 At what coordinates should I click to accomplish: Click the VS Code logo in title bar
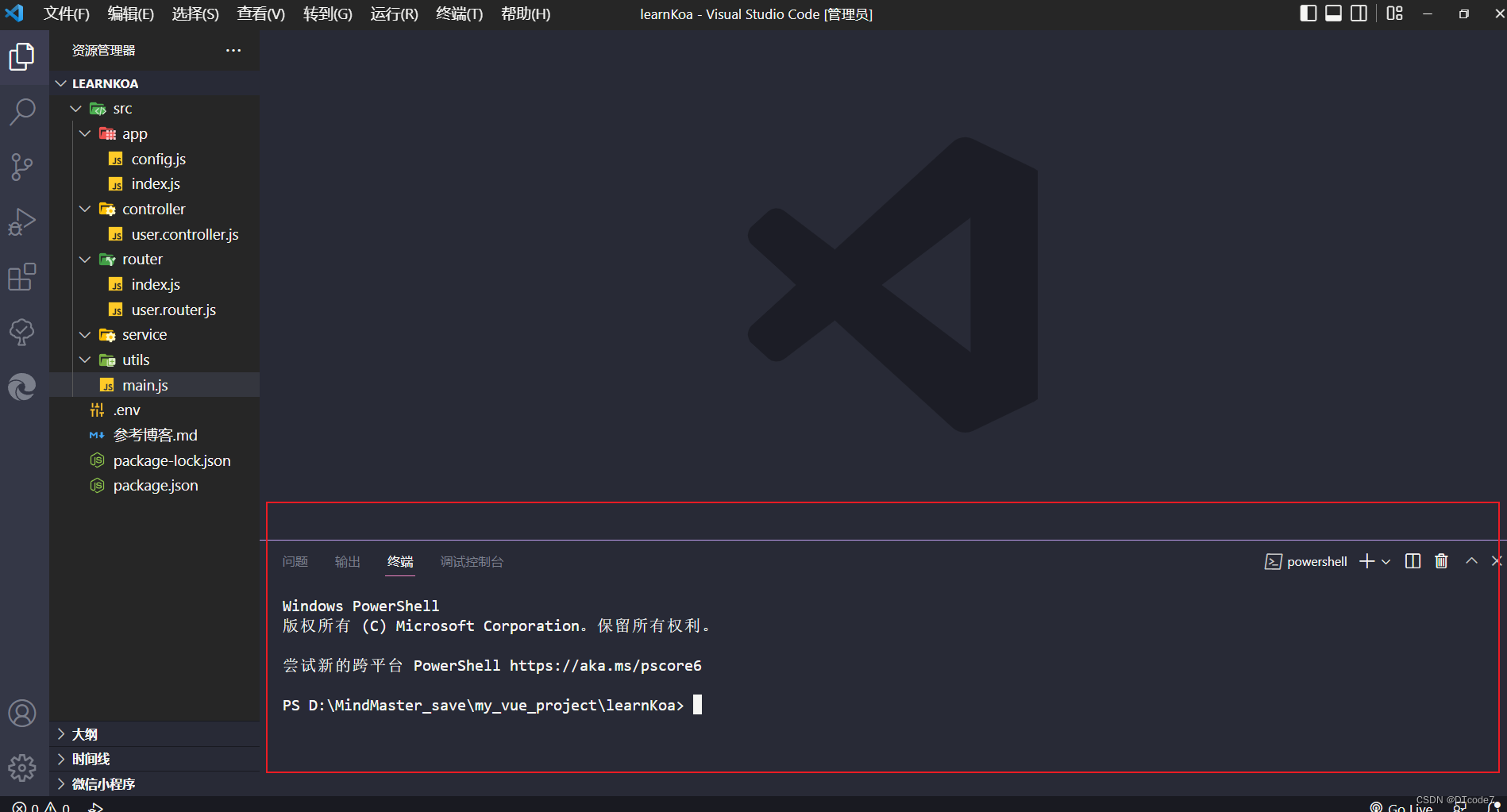[x=14, y=13]
